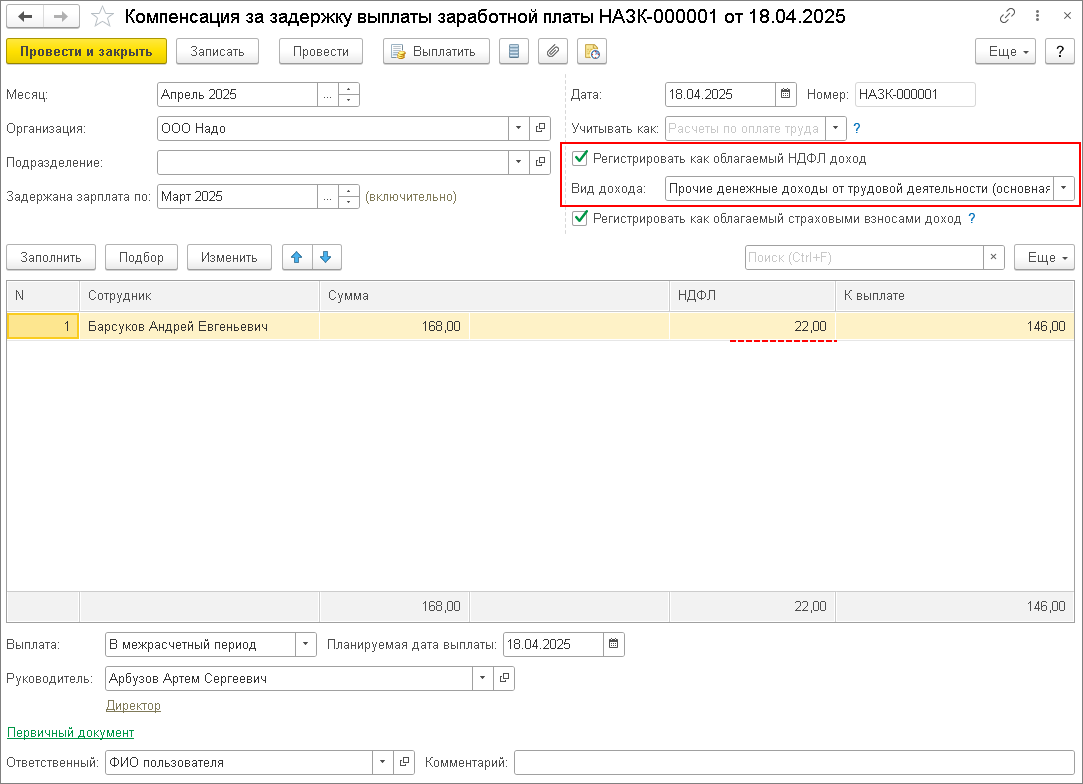Screen dimensions: 1083x784
Task: Click Провести и закрыть button
Action: (86, 51)
